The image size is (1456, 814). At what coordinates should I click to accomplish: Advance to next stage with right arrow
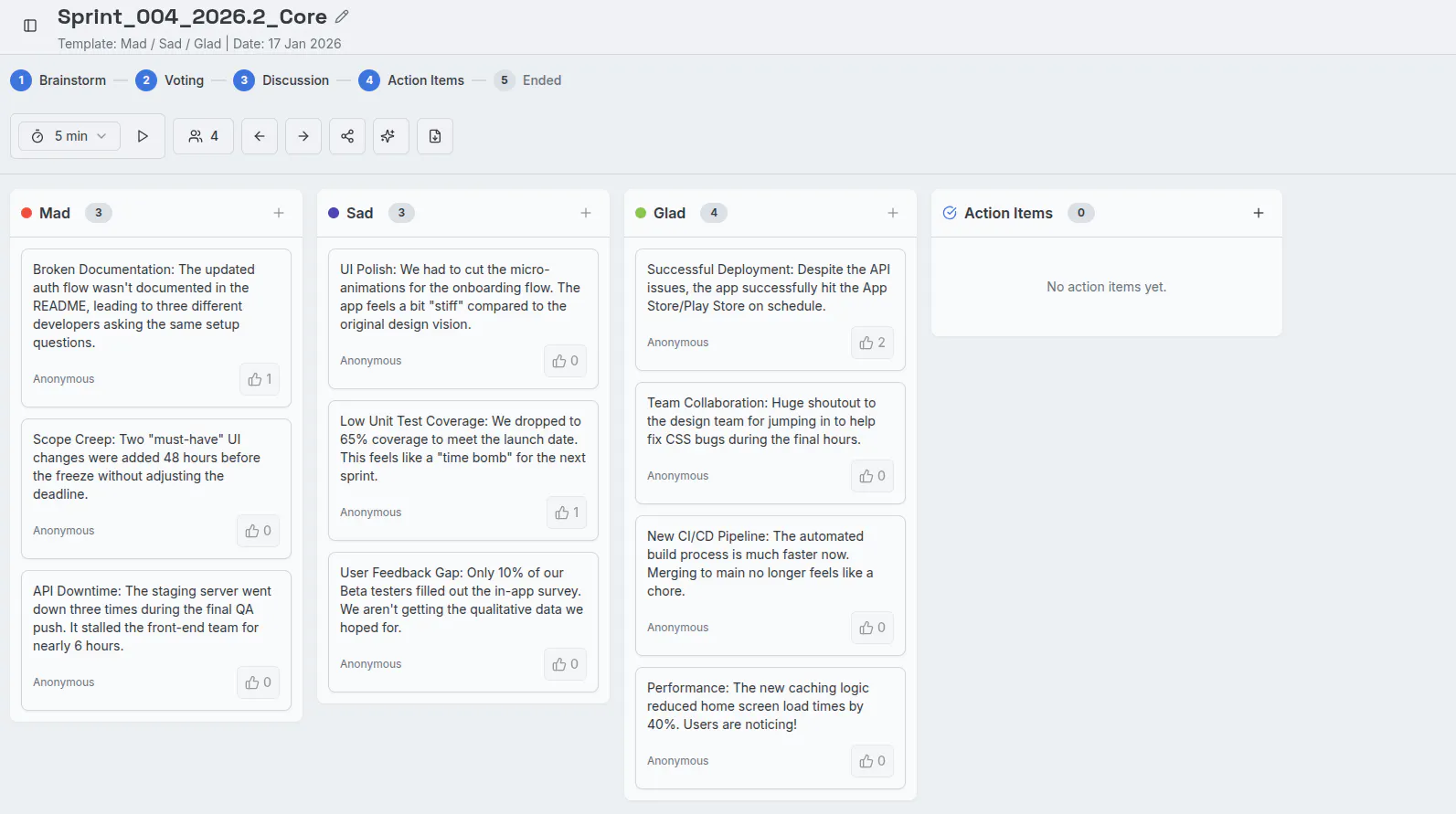[303, 136]
